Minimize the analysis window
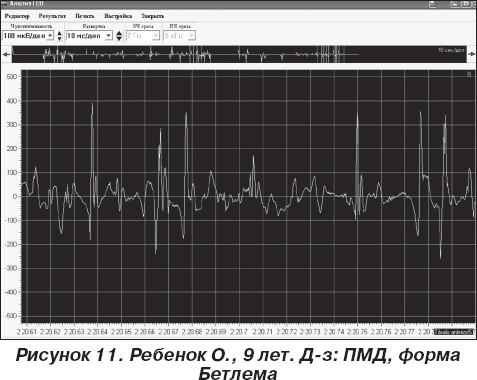Viewport: 477px width, 380px height. 455,4
